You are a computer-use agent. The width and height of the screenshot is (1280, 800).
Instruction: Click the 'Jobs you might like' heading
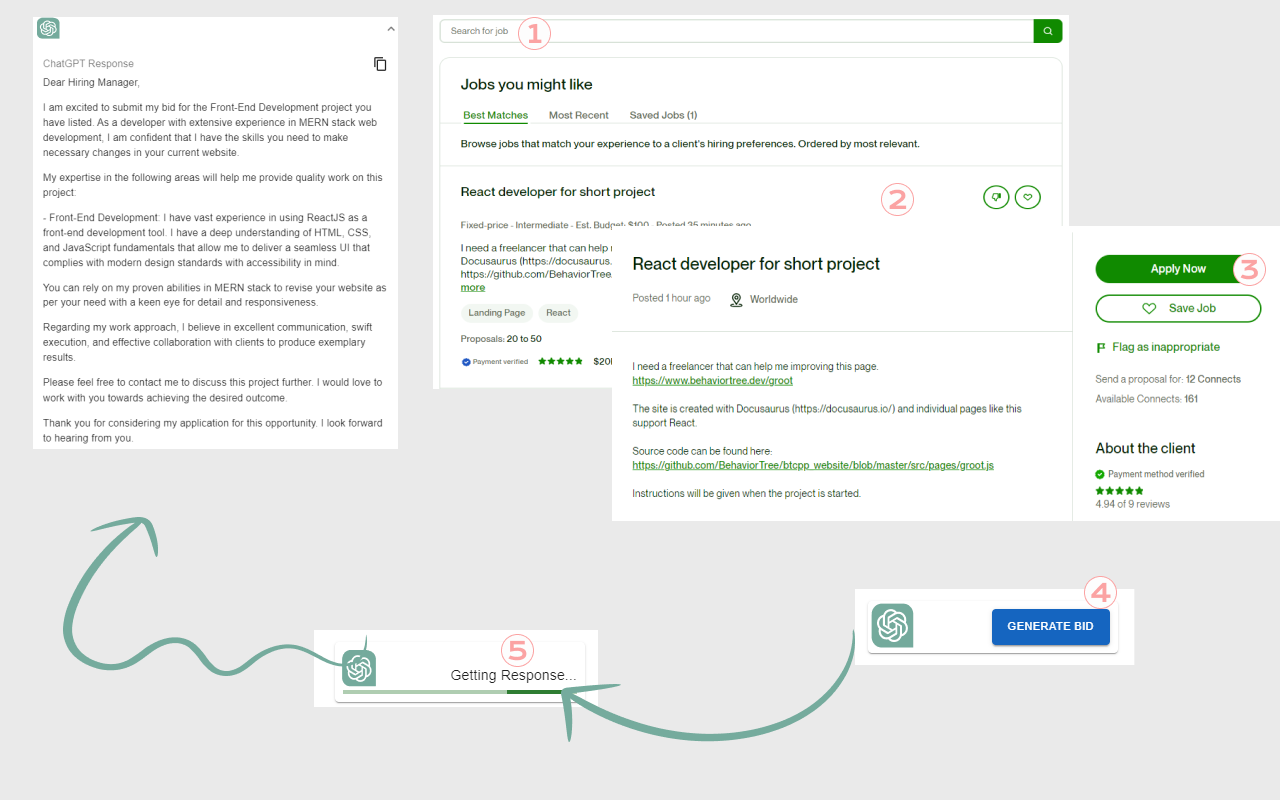[x=527, y=85]
